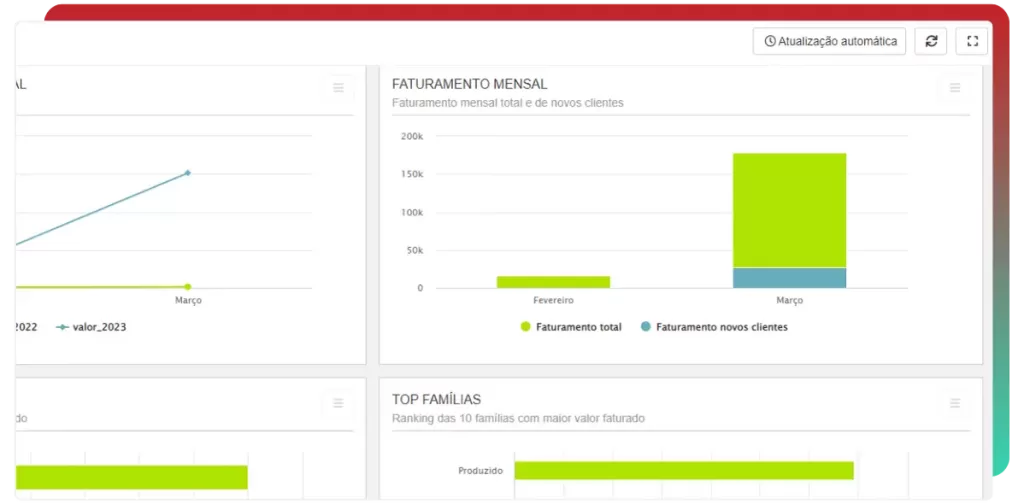The image size is (1024, 504).
Task: Click the green Março data point on line chart
Action: pyautogui.click(x=187, y=287)
